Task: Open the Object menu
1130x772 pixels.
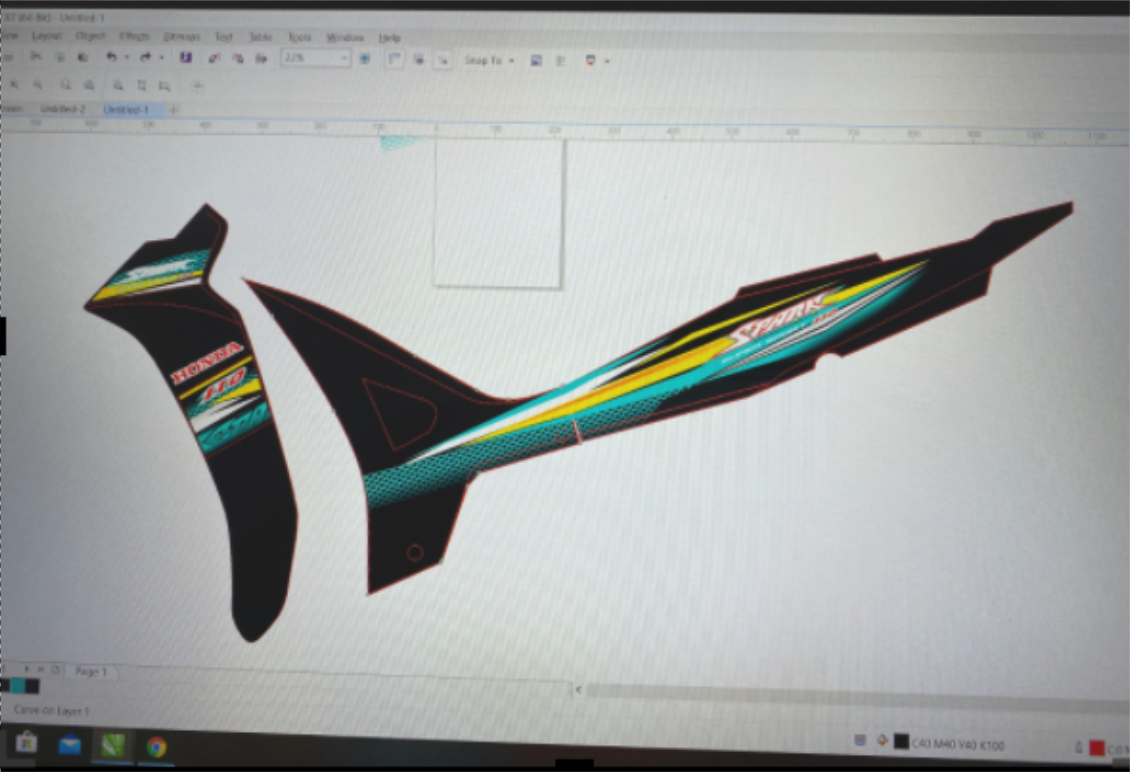Action: (90, 35)
